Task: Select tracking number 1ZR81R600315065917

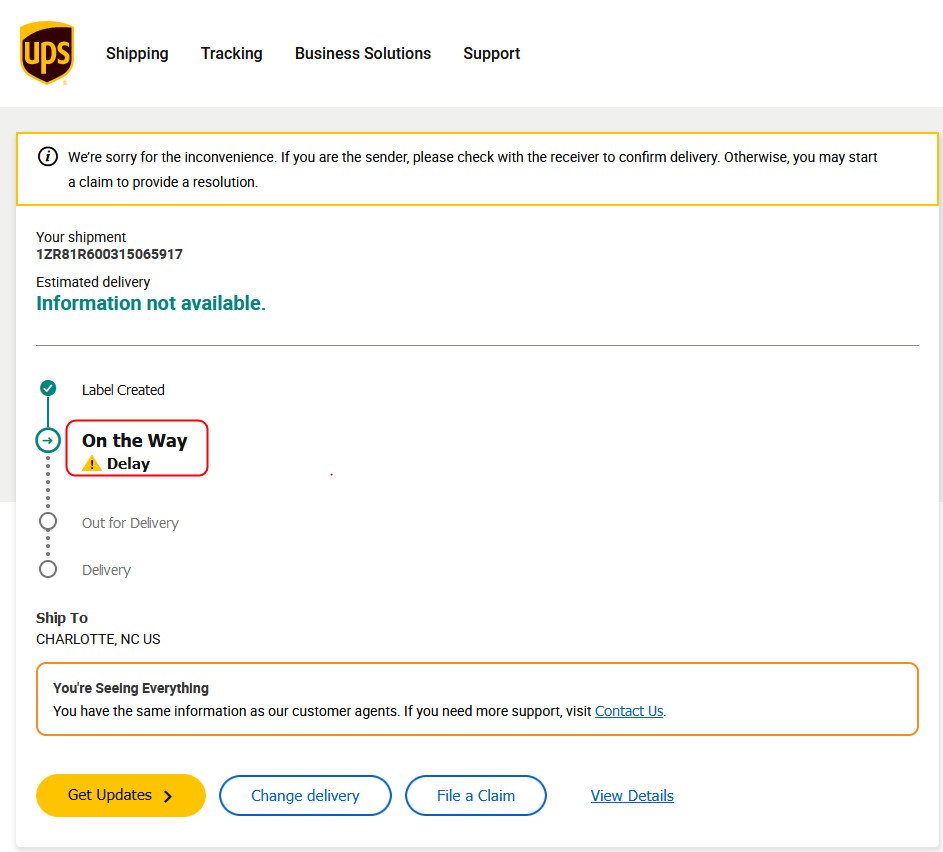Action: pyautogui.click(x=109, y=254)
